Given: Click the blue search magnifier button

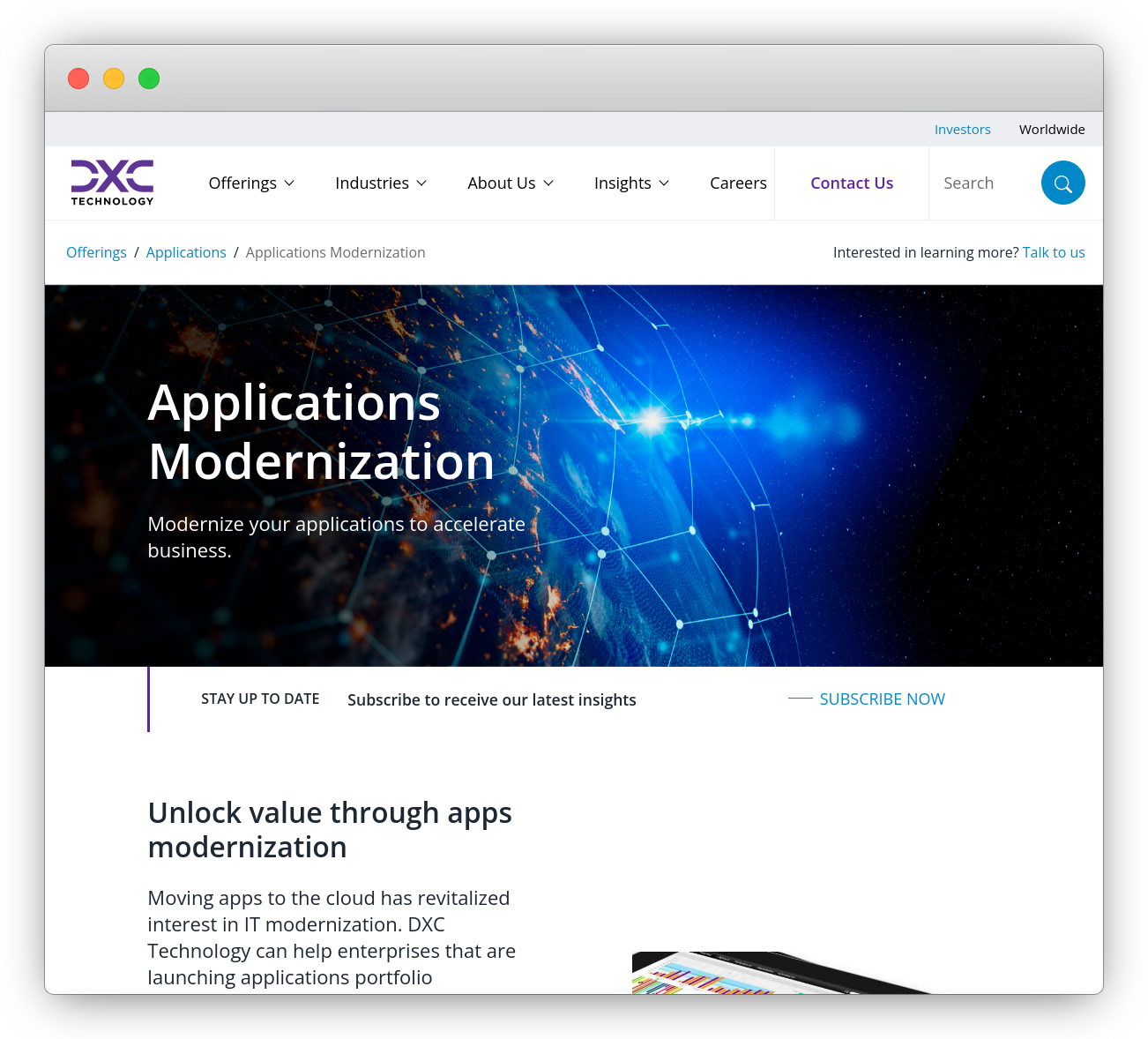Looking at the screenshot, I should [x=1062, y=183].
